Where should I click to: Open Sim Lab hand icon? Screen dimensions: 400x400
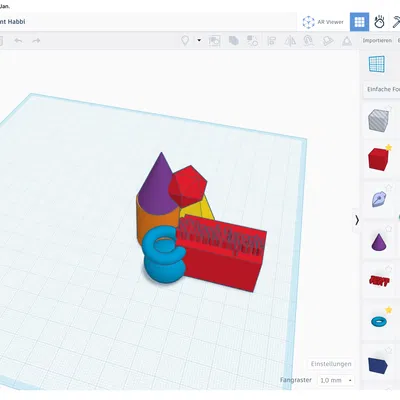(379, 22)
